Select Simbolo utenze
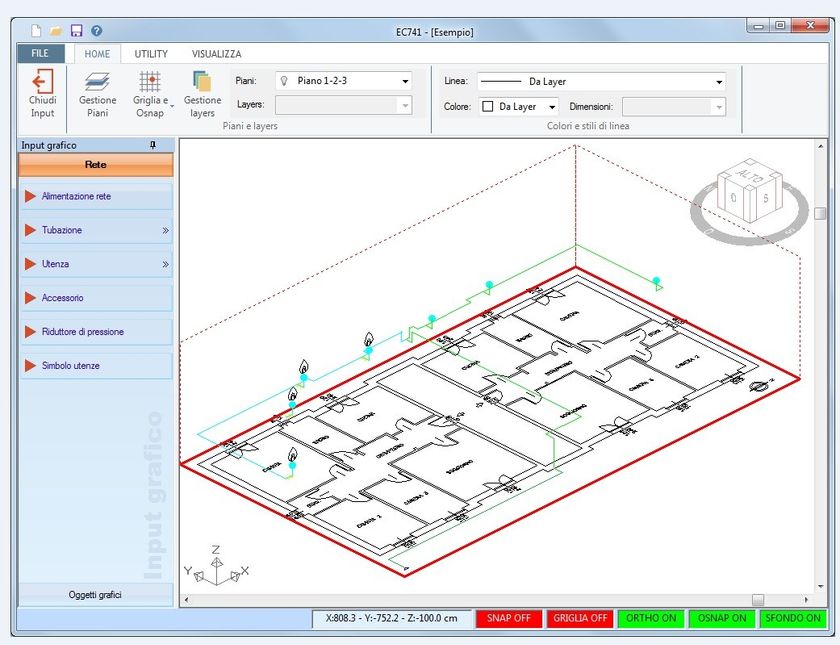Image resolution: width=840 pixels, height=645 pixels. (96, 366)
